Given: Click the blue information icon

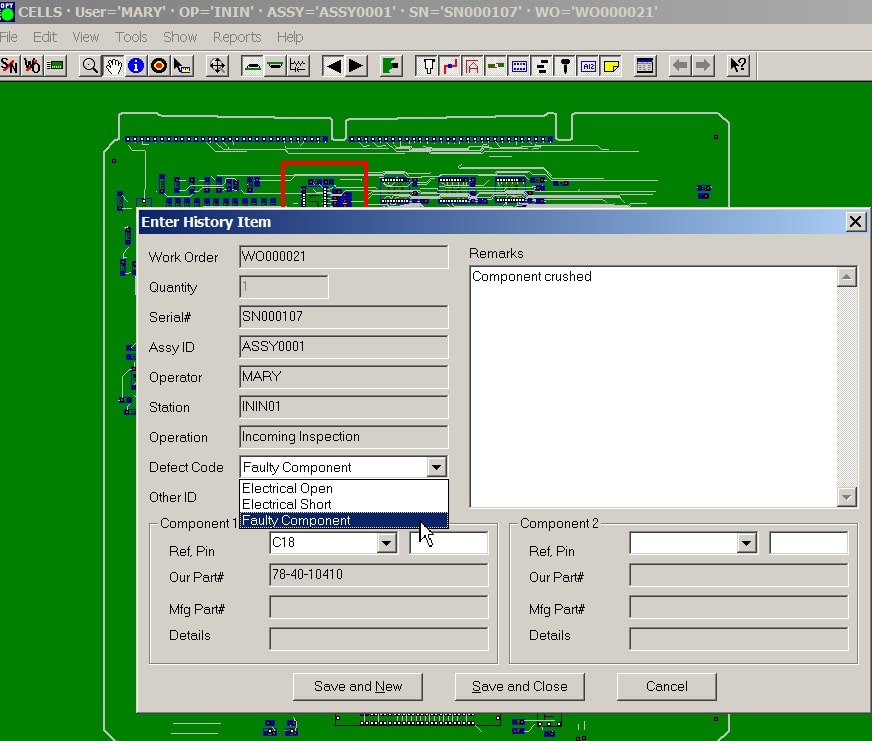Looking at the screenshot, I should coord(136,66).
